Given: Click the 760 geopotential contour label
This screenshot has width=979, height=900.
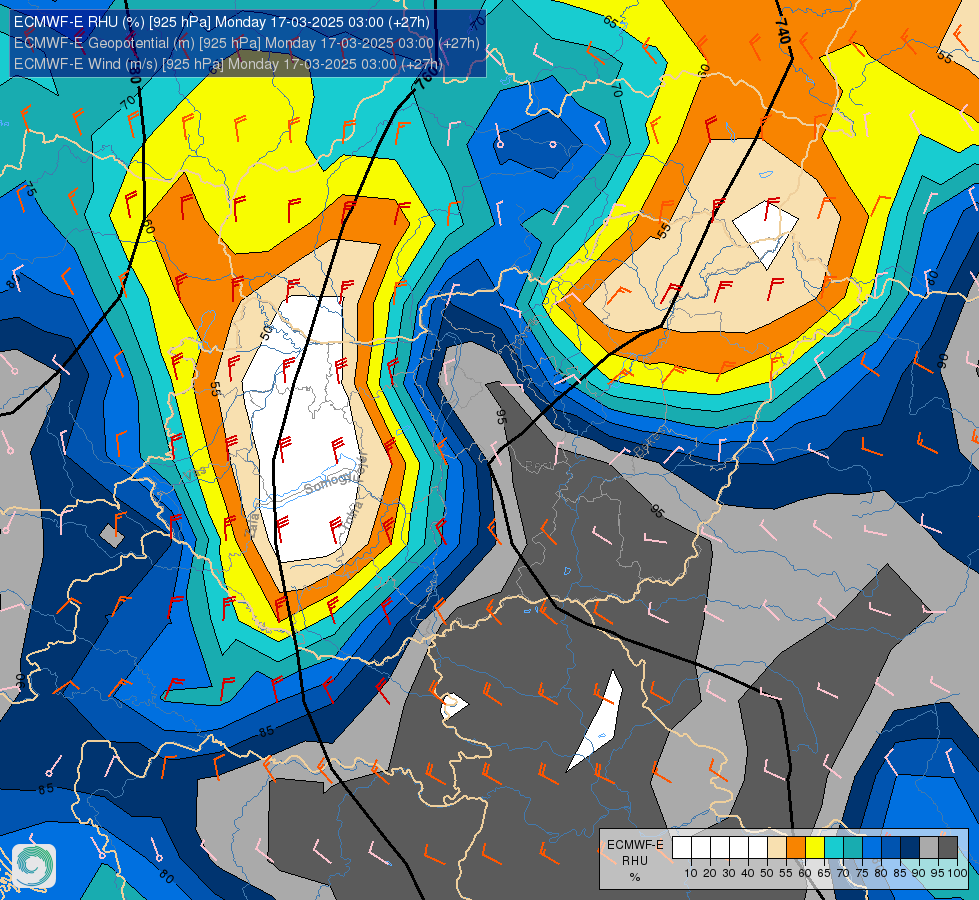Looking at the screenshot, I should coord(428,79).
